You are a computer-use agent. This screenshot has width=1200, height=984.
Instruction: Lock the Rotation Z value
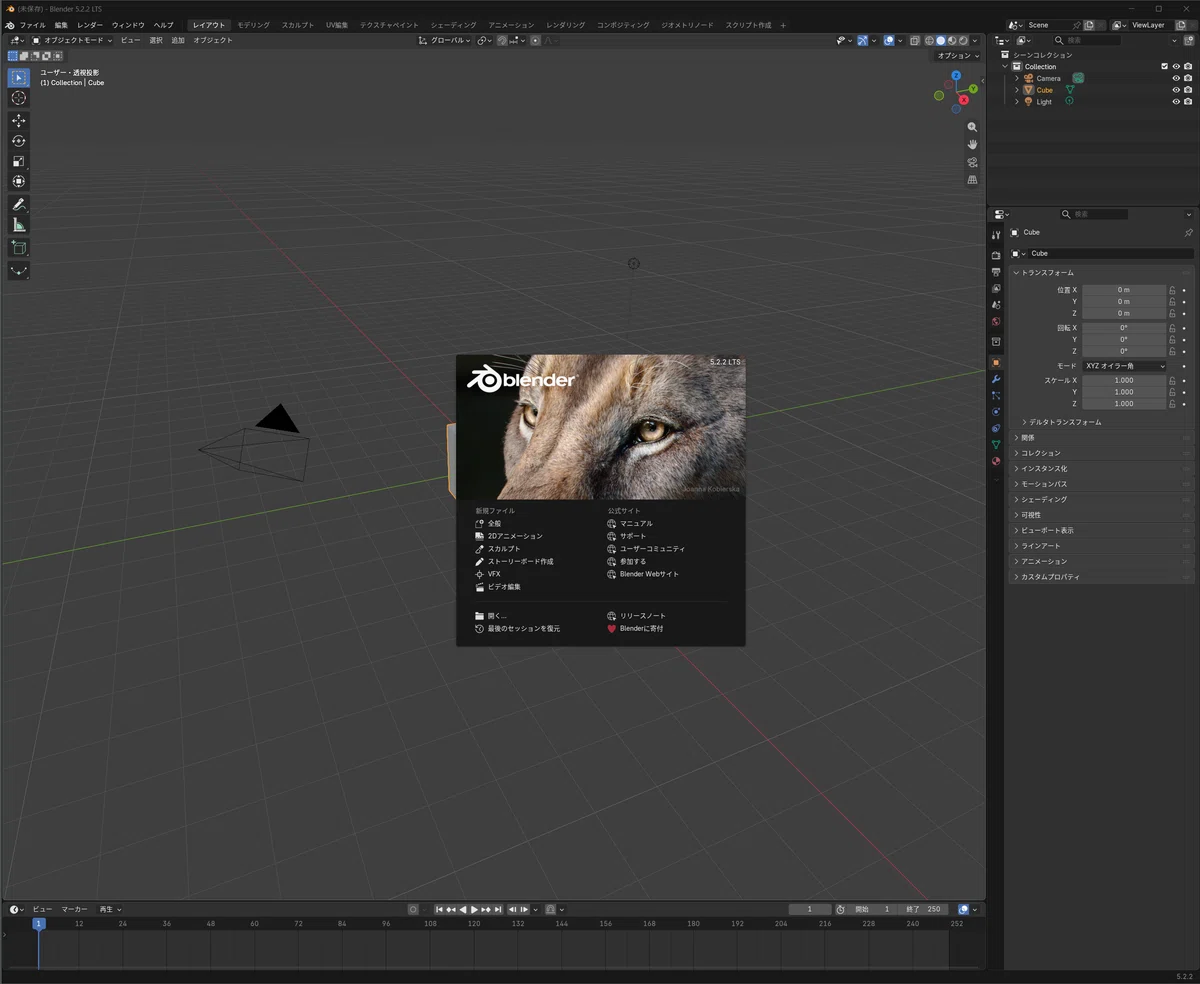pos(1172,351)
